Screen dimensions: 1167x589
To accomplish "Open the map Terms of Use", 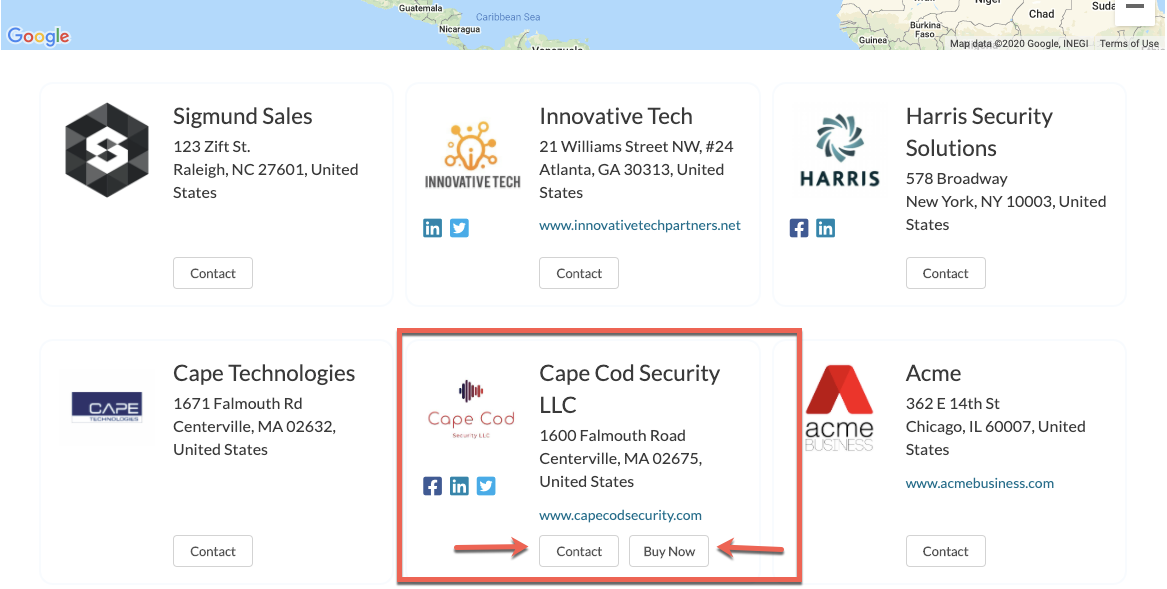I will (x=1129, y=44).
